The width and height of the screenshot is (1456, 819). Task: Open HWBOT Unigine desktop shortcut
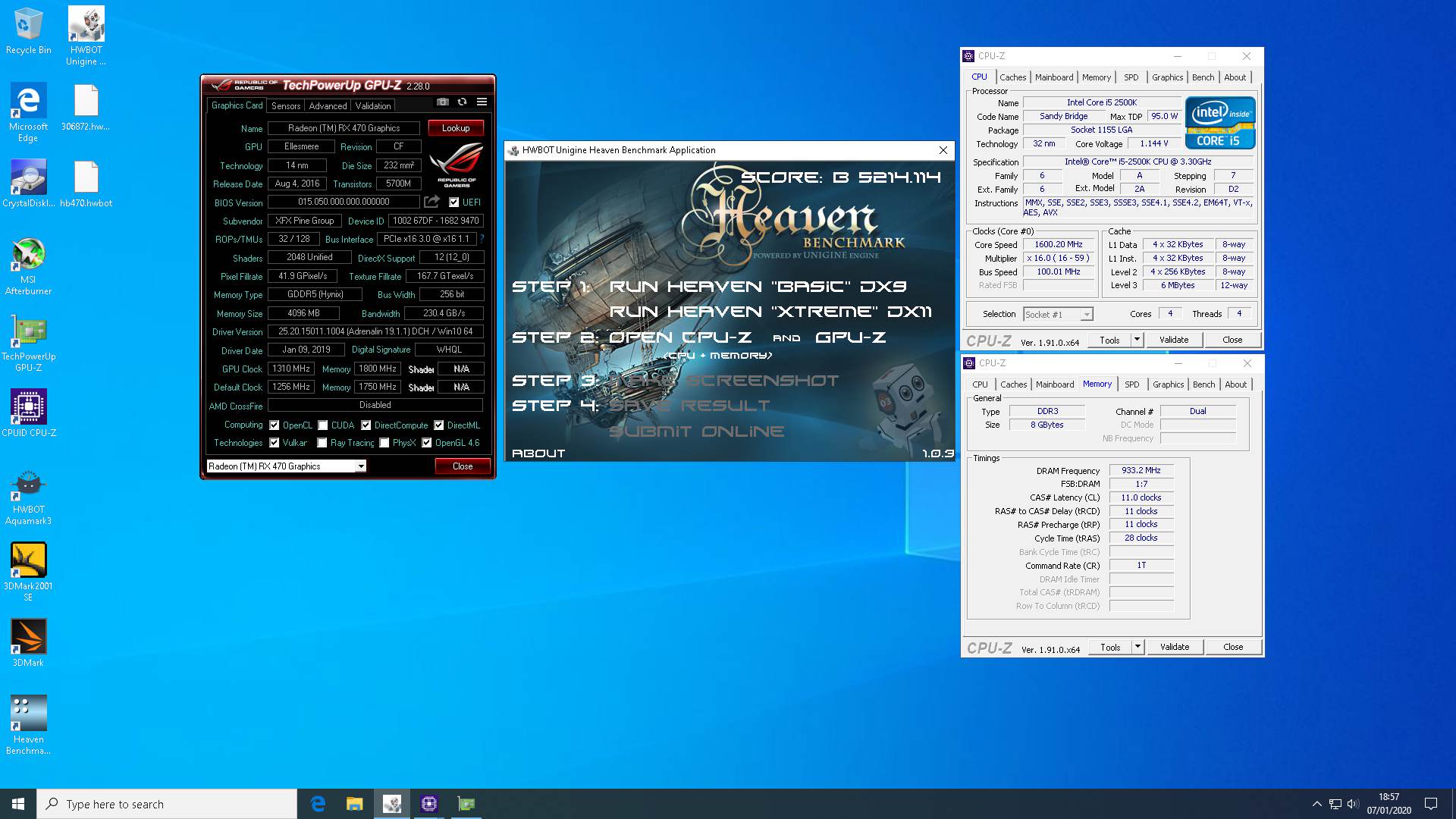point(86,36)
